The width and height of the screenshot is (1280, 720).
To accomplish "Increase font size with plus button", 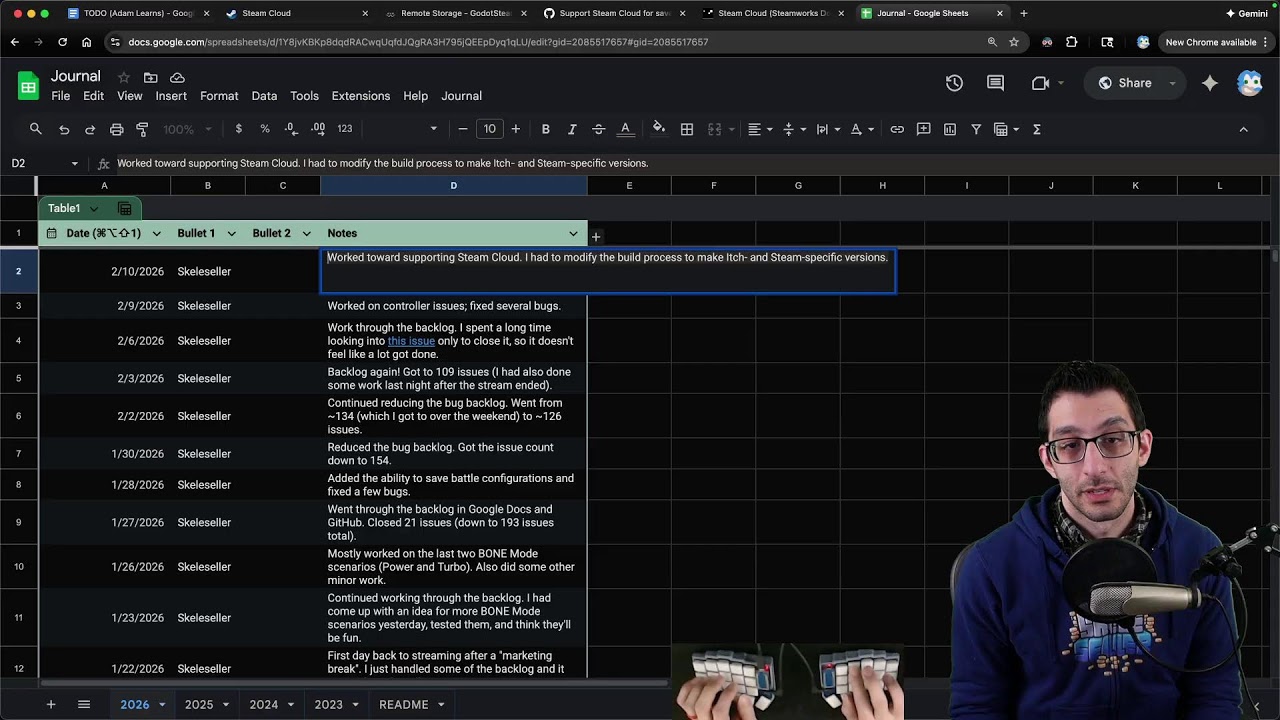I will tap(516, 129).
